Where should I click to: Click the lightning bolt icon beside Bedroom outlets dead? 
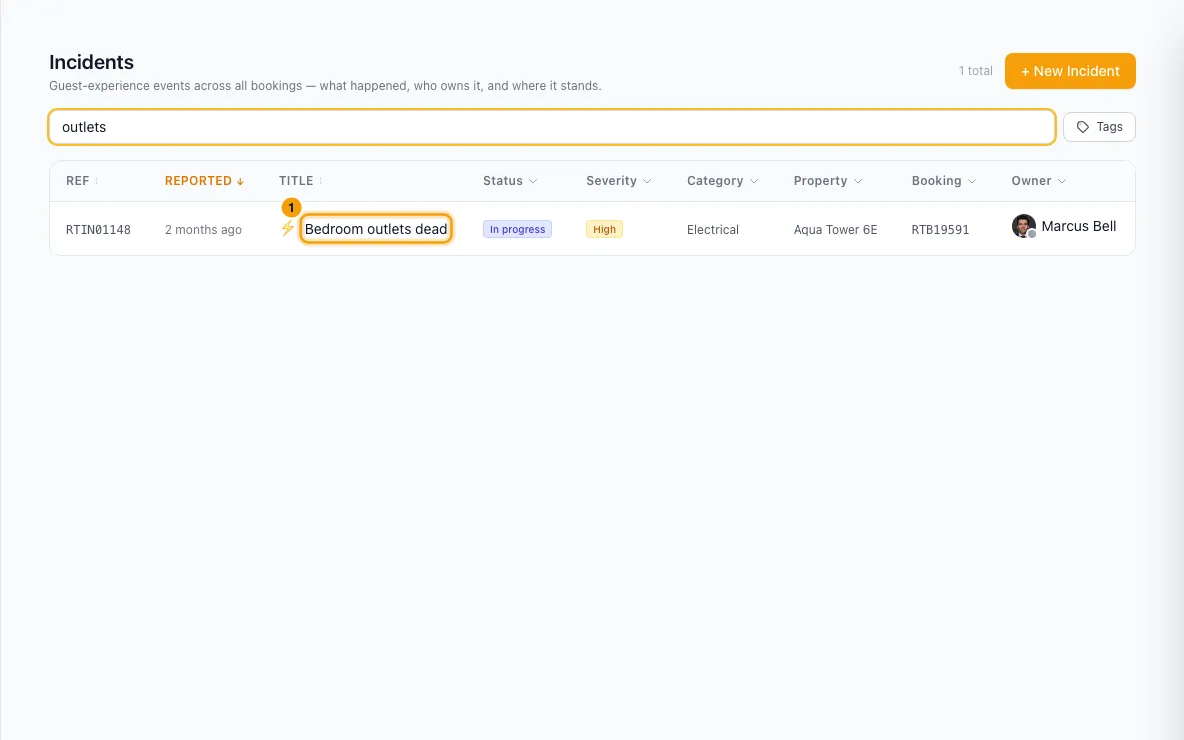287,228
